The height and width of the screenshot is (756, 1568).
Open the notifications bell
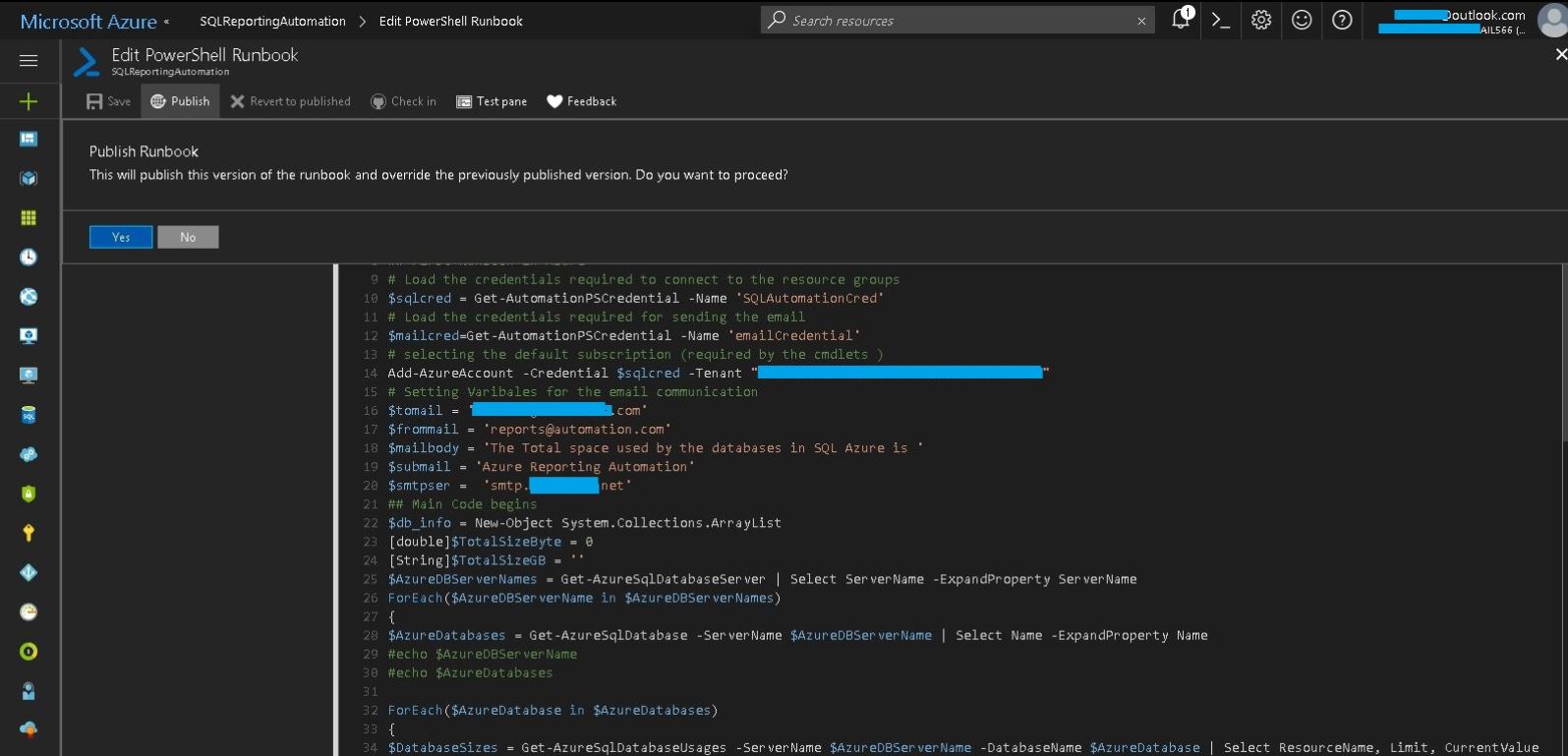pyautogui.click(x=1181, y=20)
